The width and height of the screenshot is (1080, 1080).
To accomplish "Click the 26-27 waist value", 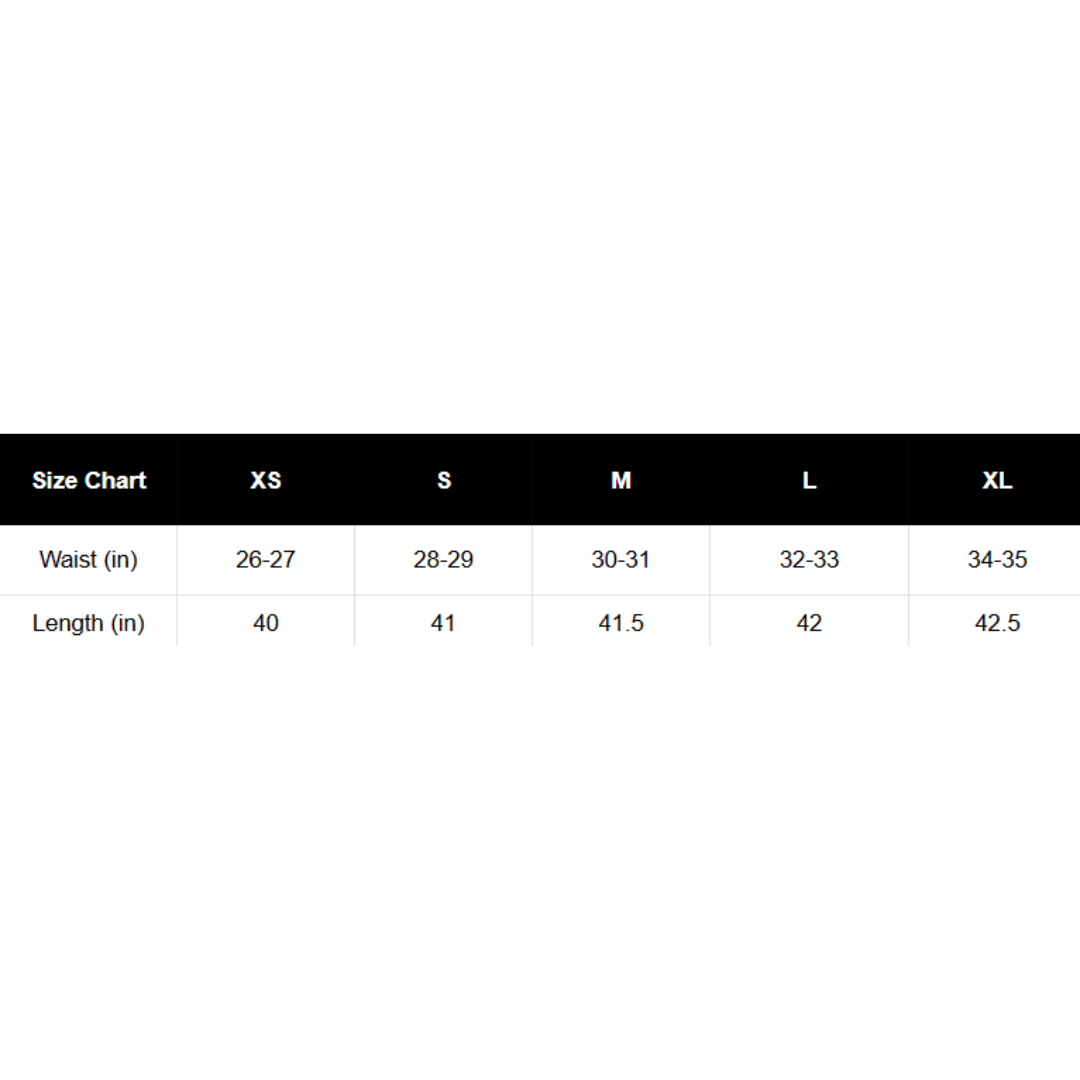I will [x=266, y=559].
